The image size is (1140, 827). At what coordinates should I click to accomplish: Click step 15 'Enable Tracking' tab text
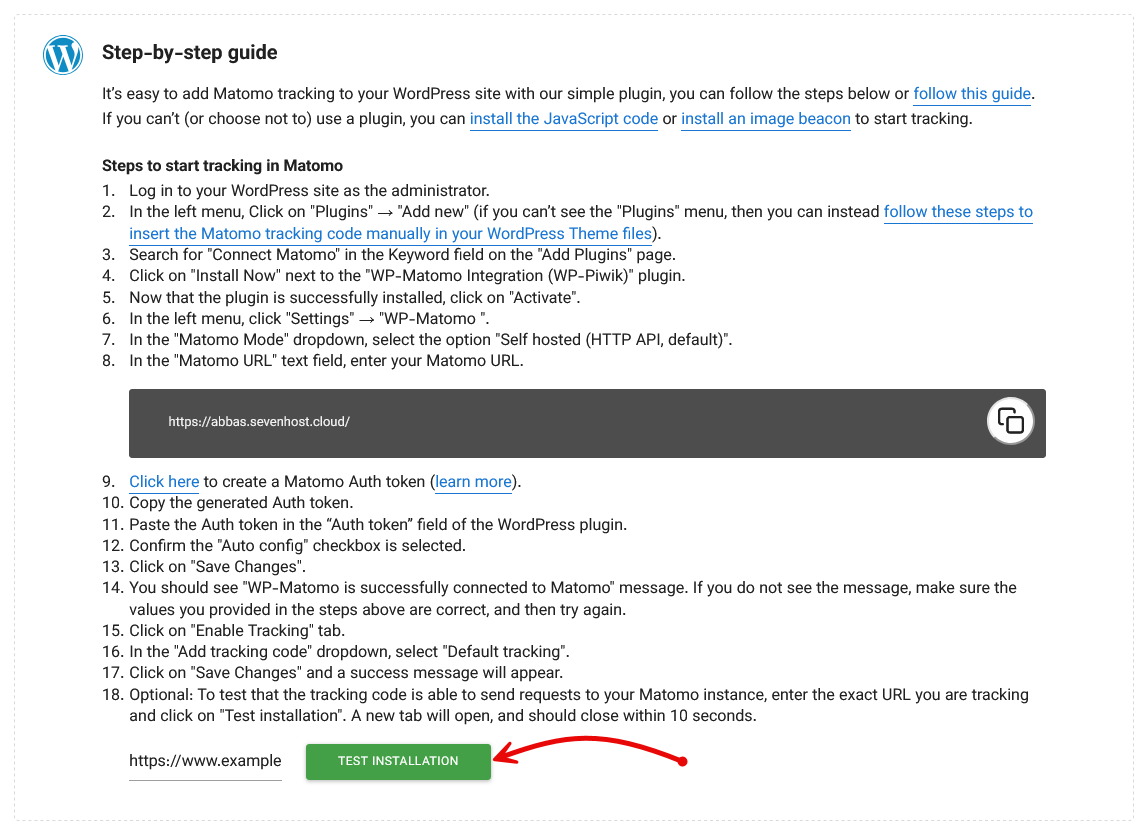tap(237, 631)
